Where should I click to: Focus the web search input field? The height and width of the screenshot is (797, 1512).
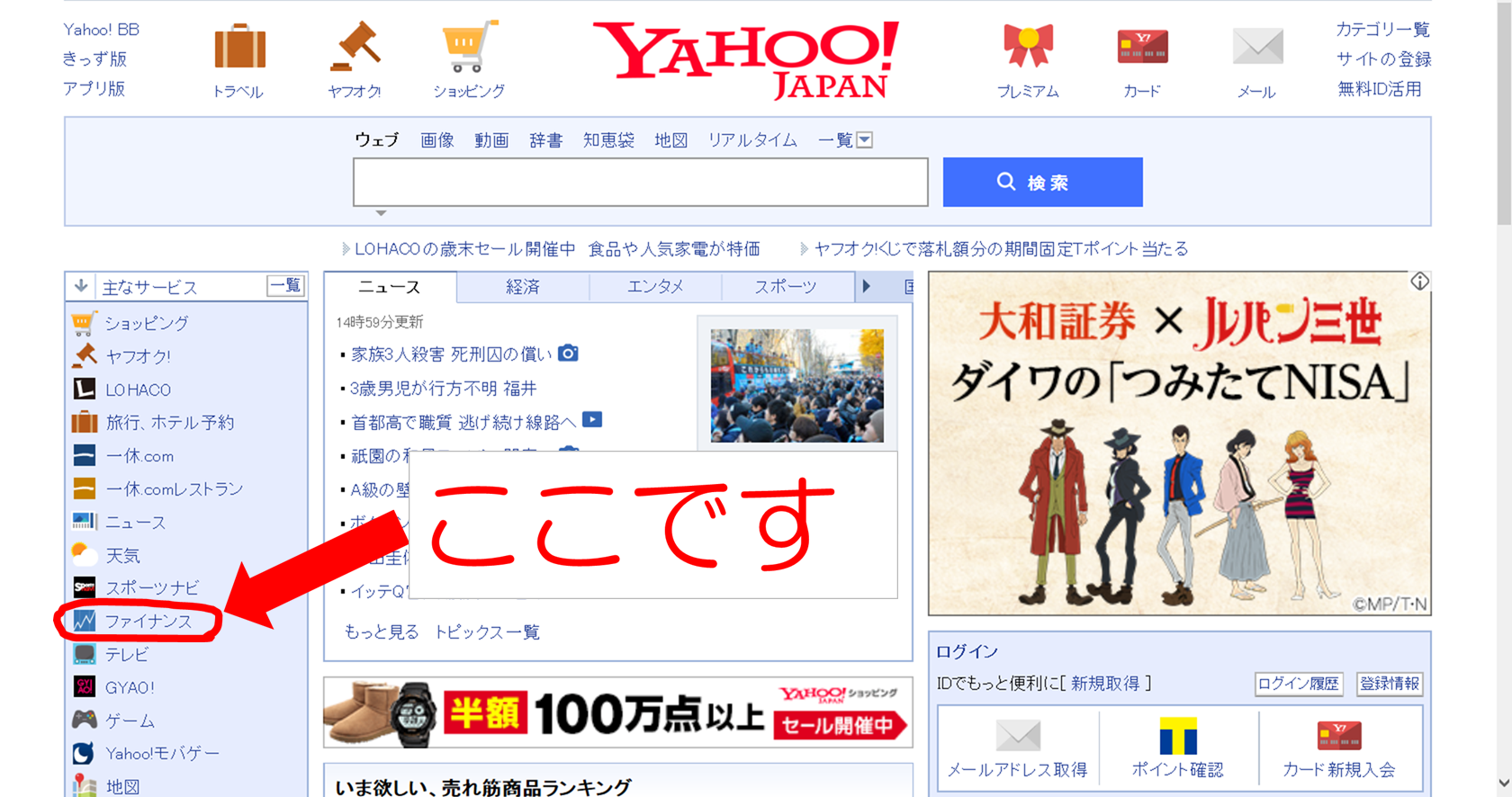pos(640,182)
